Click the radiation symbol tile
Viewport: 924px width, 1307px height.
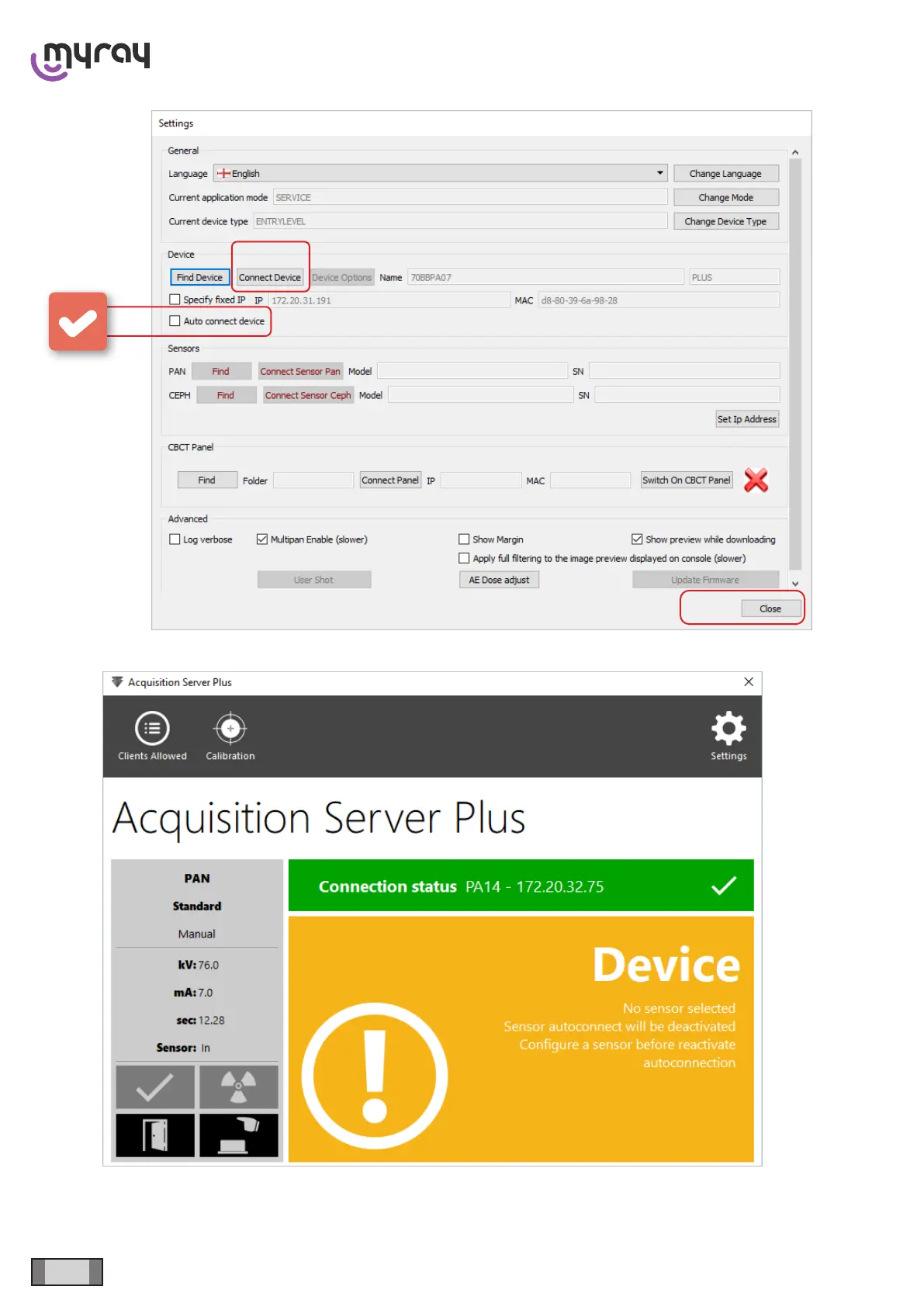tap(239, 1087)
